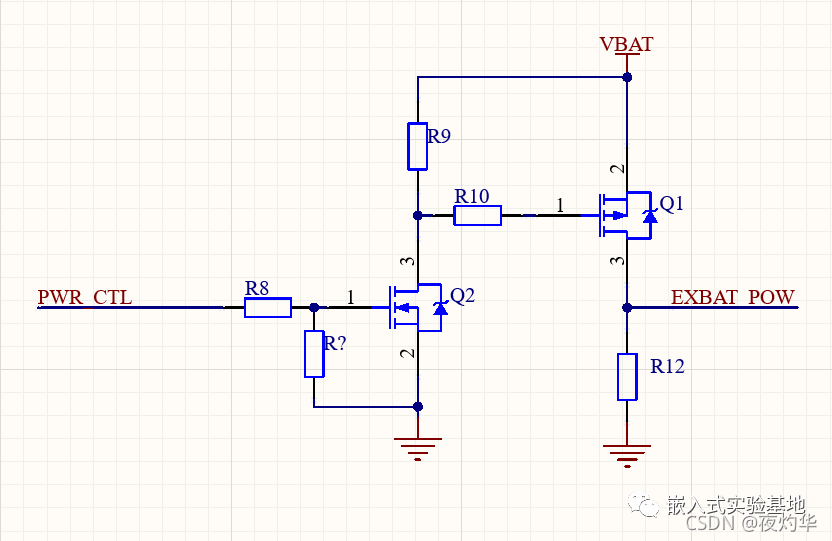The image size is (832, 541).
Task: Click pin number 1 at Q1 gate
Action: [560, 205]
